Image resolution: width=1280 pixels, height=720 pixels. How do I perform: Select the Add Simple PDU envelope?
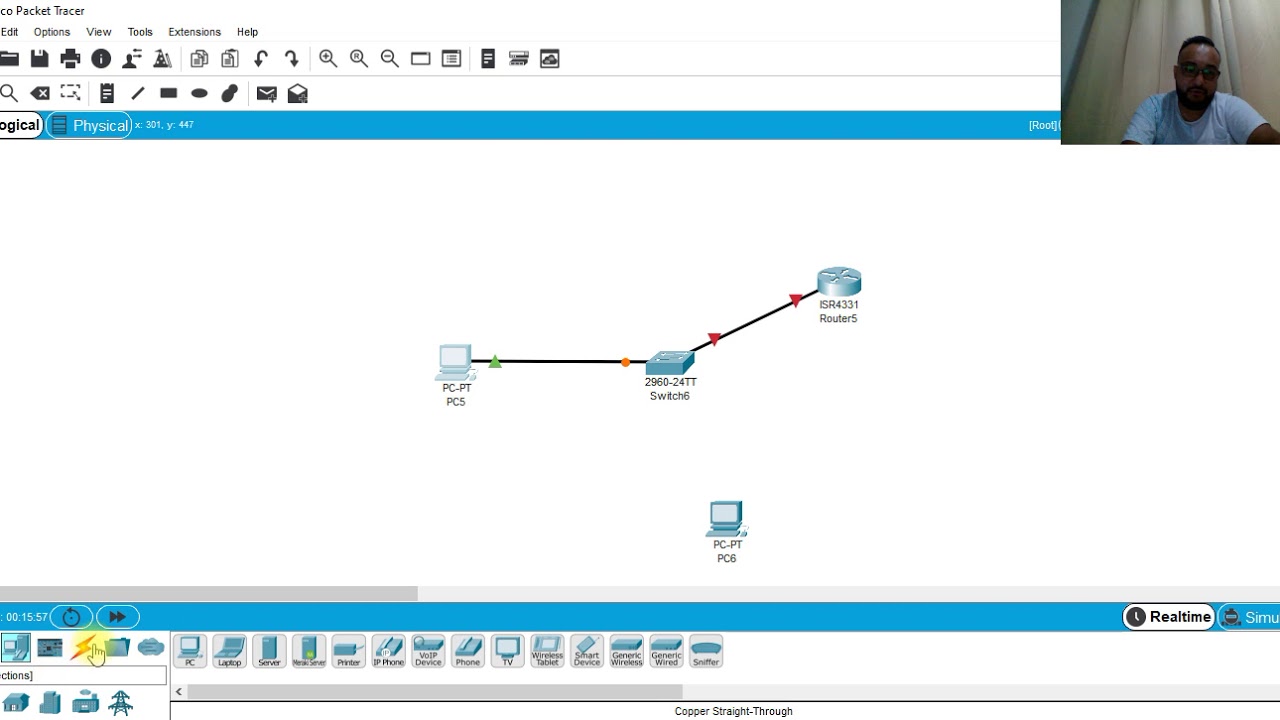(x=266, y=93)
